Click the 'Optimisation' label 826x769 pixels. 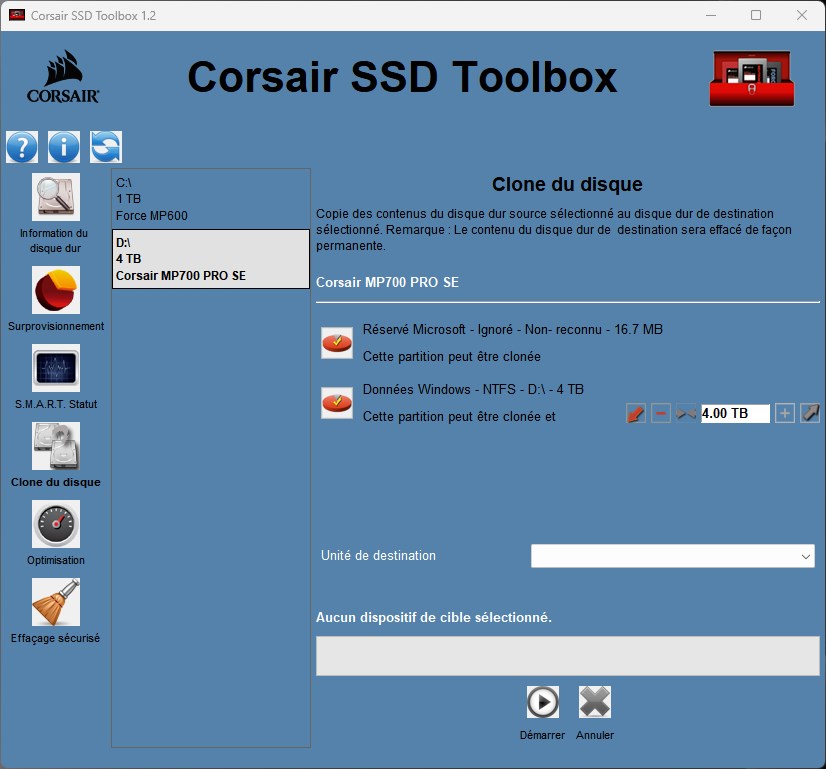click(x=56, y=560)
